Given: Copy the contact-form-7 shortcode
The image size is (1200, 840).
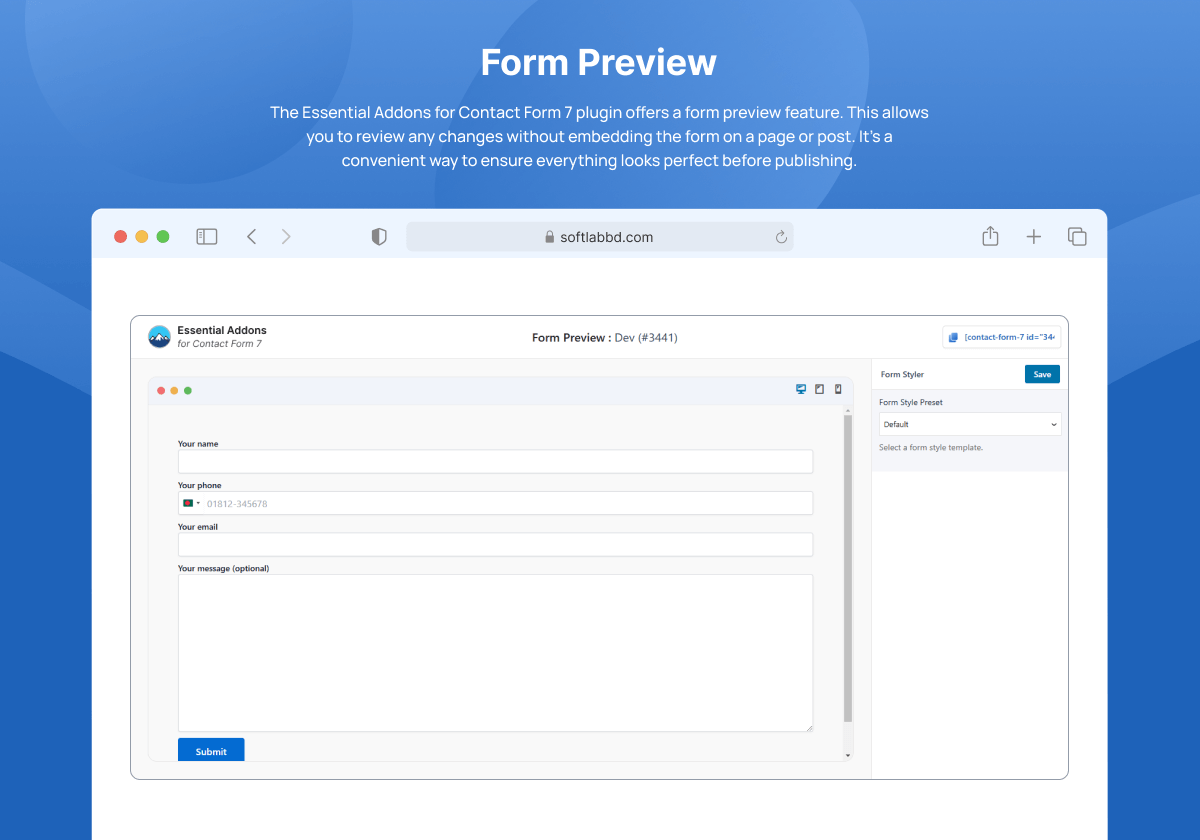Looking at the screenshot, I should [1002, 337].
